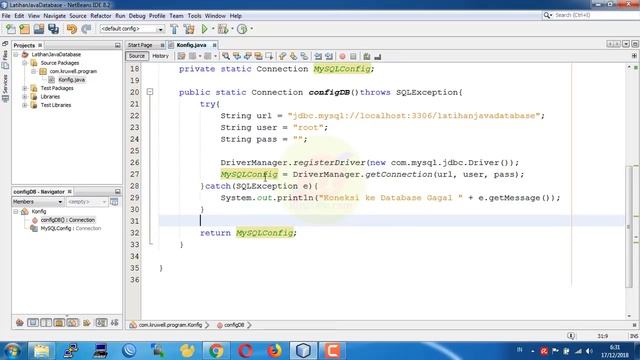Image resolution: width=640 pixels, height=360 pixels.
Task: Click the Toggle Highlight Search icon
Action: pos(258,56)
